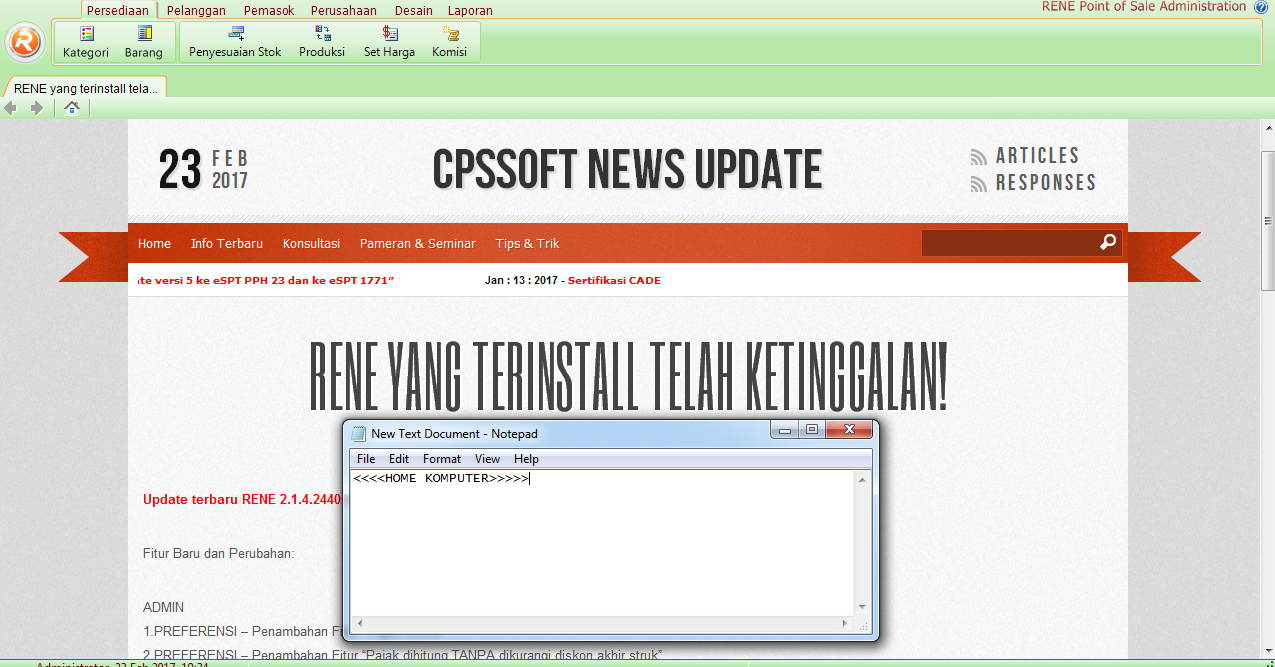Open the Notepad Format menu
The width and height of the screenshot is (1275, 667).
pyautogui.click(x=442, y=459)
